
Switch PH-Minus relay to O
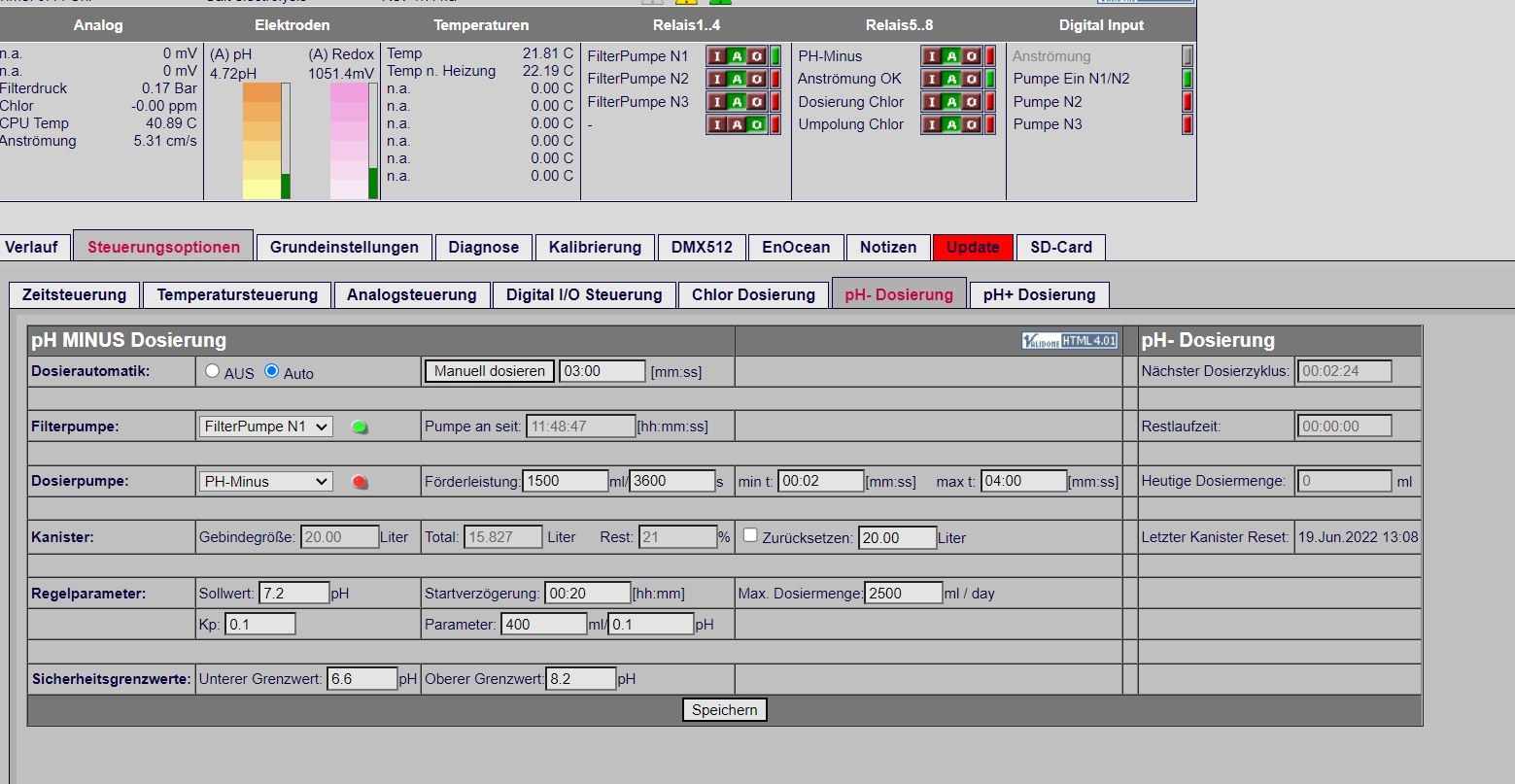(972, 56)
